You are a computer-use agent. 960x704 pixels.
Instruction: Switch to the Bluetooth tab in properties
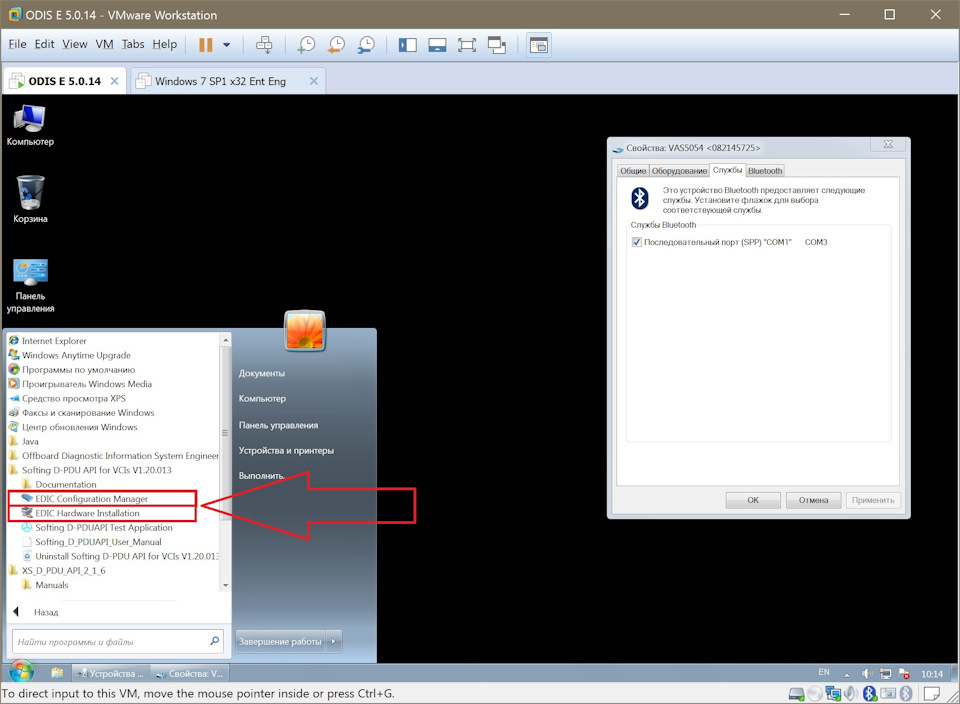pos(765,171)
